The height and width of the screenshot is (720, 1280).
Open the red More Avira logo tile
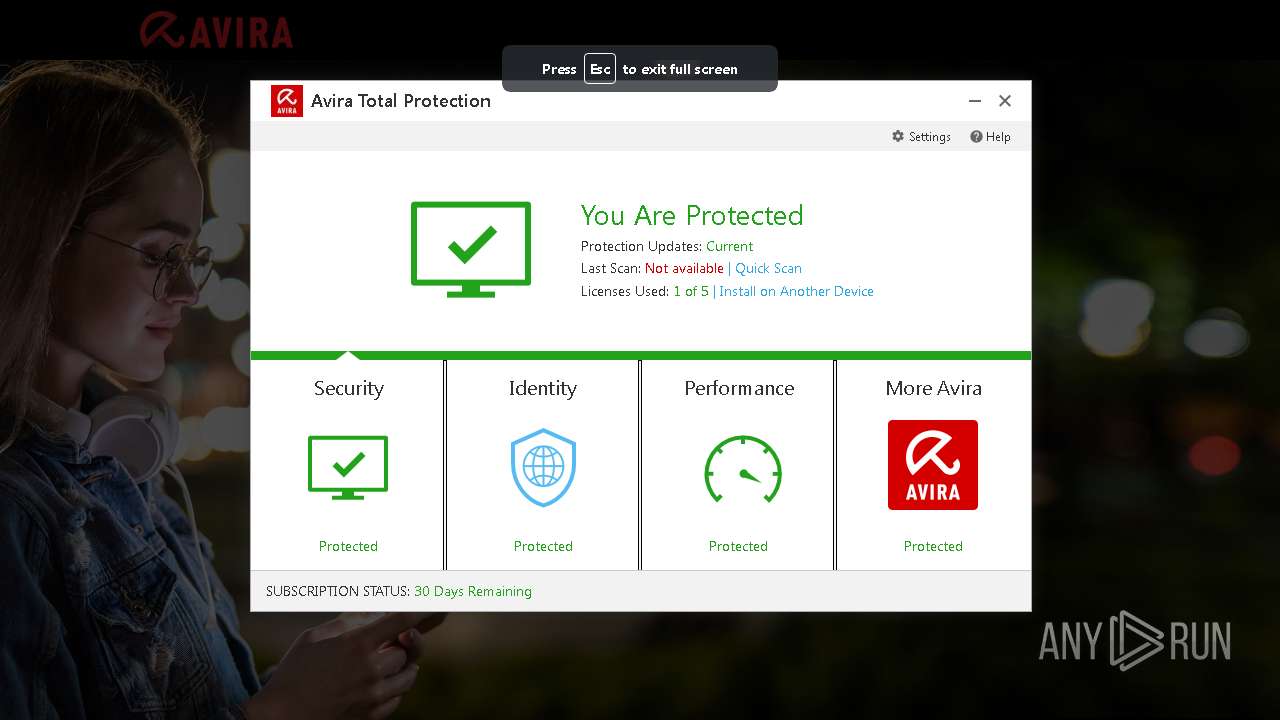pos(933,465)
